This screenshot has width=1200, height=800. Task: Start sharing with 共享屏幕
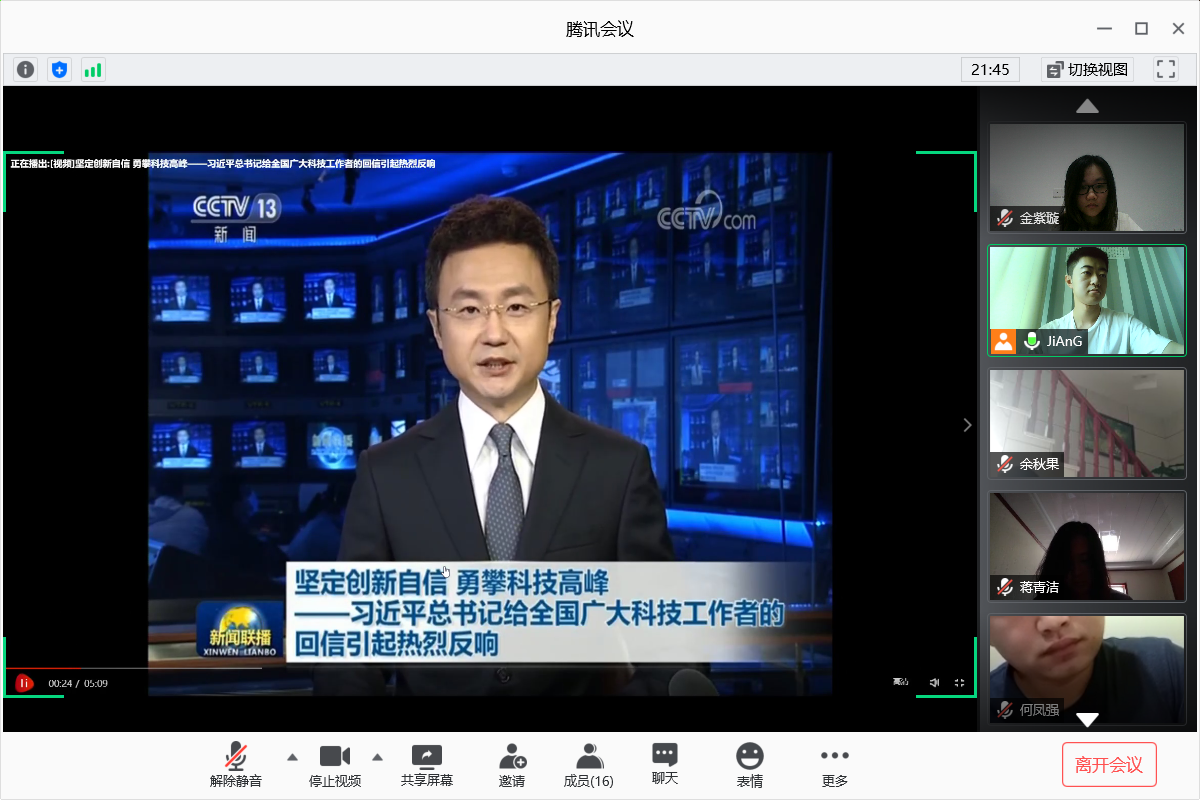pos(427,765)
